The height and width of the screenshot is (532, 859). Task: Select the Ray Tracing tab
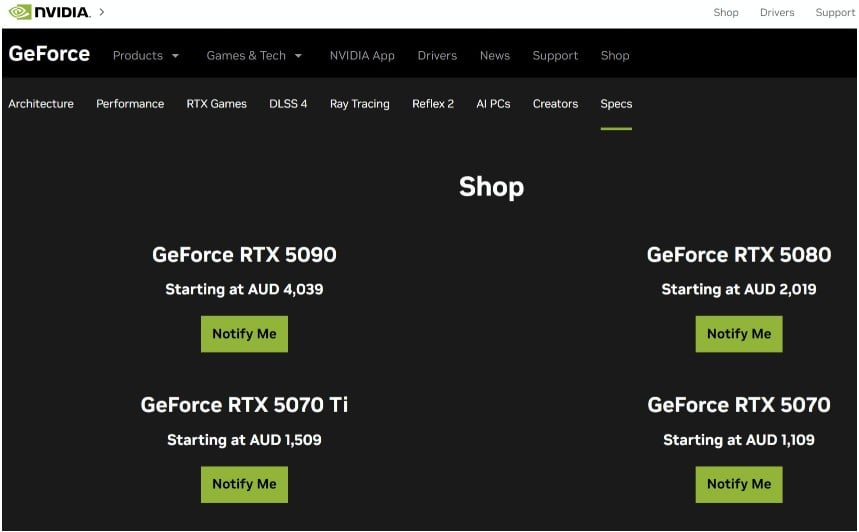pos(359,104)
